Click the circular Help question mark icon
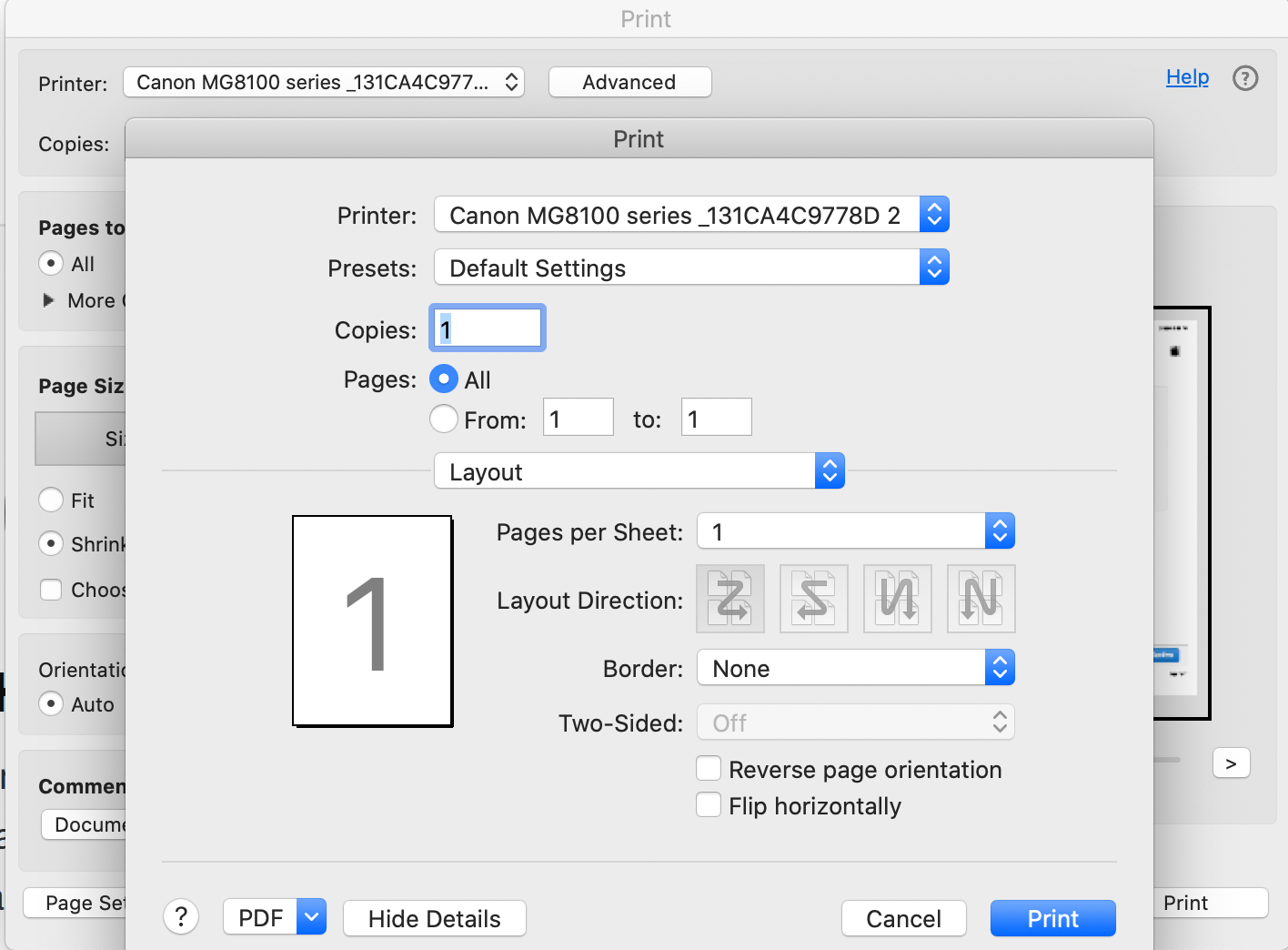Screen dimensions: 1288x950 (x=1245, y=78)
